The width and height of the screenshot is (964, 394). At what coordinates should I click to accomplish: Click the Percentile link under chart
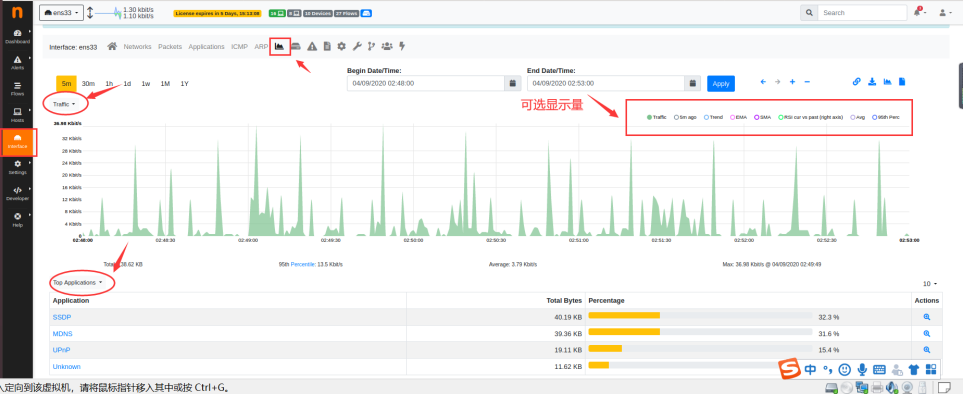tap(302, 264)
